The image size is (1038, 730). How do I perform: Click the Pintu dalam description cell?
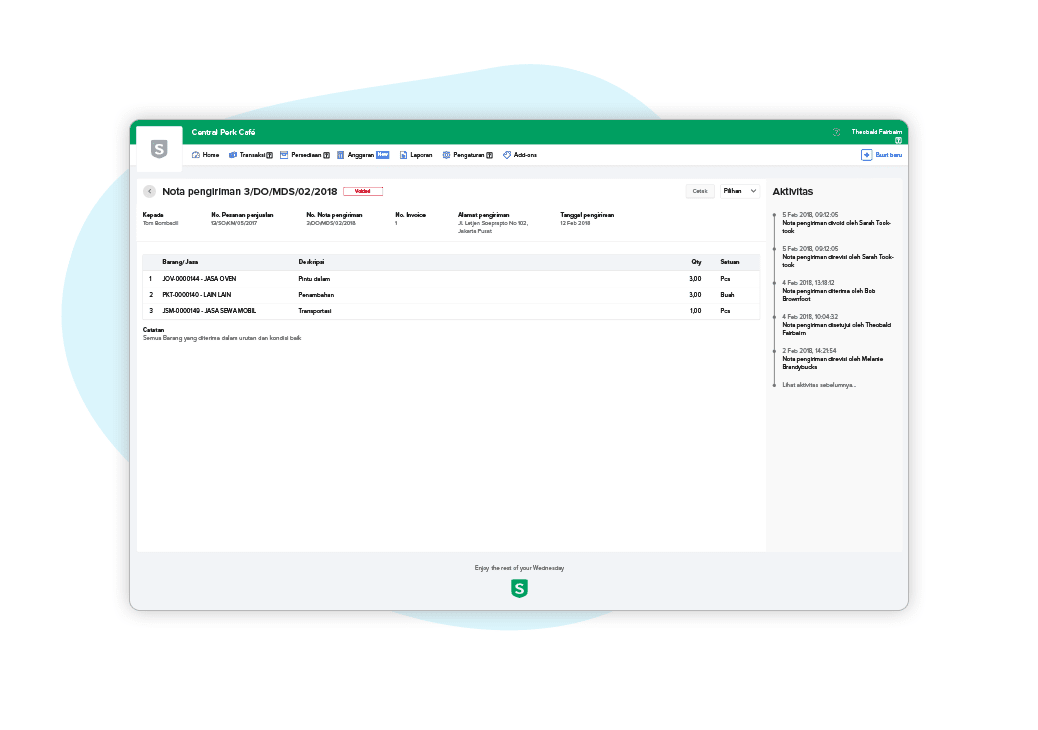[x=314, y=279]
